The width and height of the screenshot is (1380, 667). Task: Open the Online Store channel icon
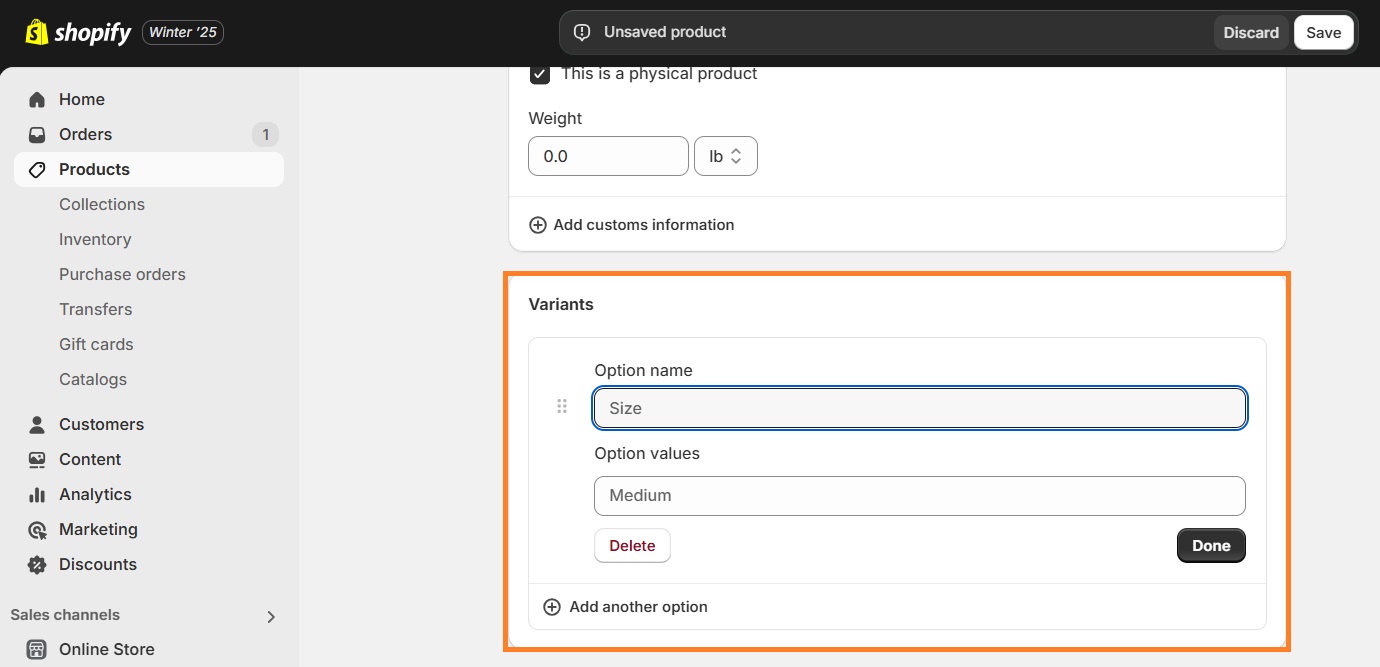[36, 649]
